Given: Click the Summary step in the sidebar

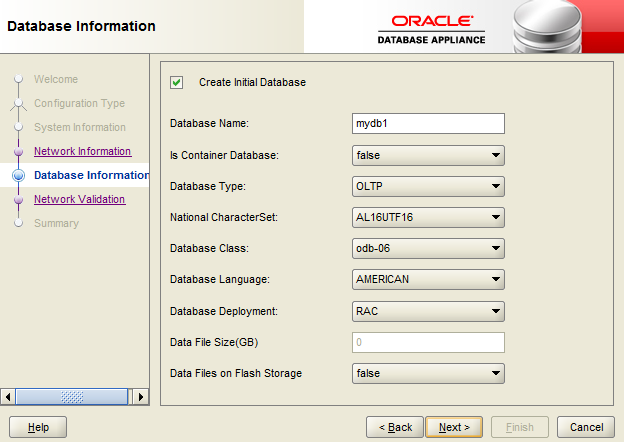Looking at the screenshot, I should pos(56,223).
